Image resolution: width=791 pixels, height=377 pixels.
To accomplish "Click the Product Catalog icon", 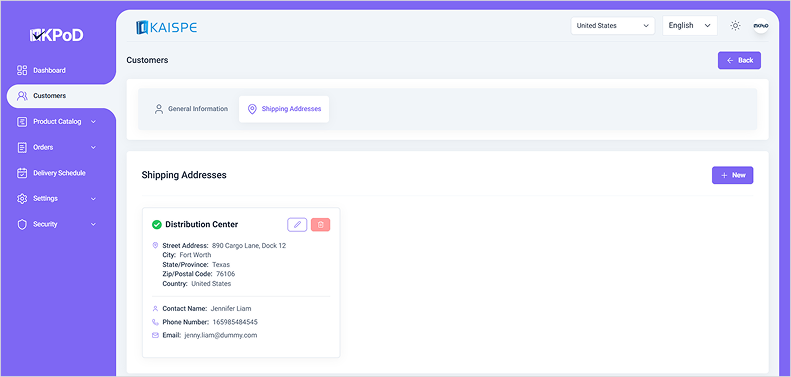I will 22,122.
